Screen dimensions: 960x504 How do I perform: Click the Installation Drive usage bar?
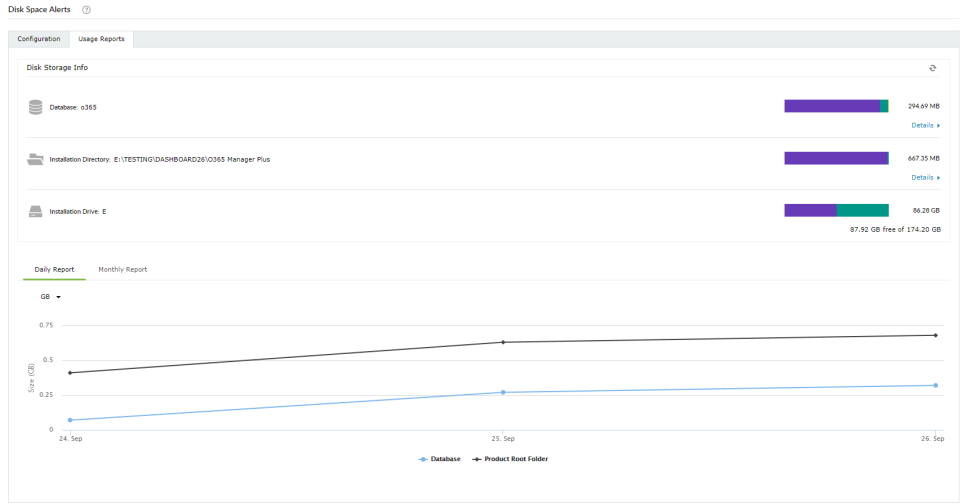(x=836, y=210)
